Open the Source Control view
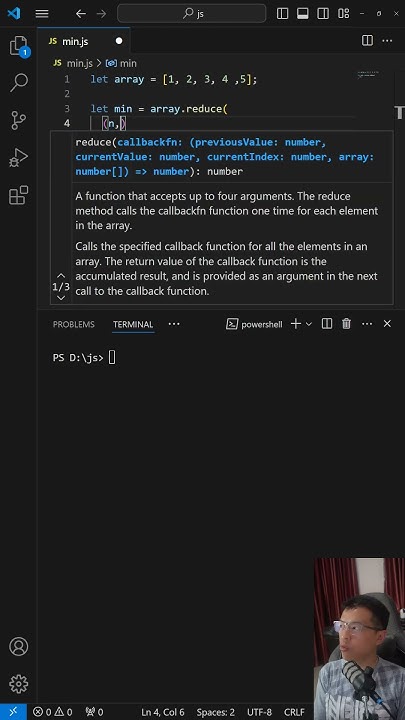The width and height of the screenshot is (405, 720). [x=18, y=120]
